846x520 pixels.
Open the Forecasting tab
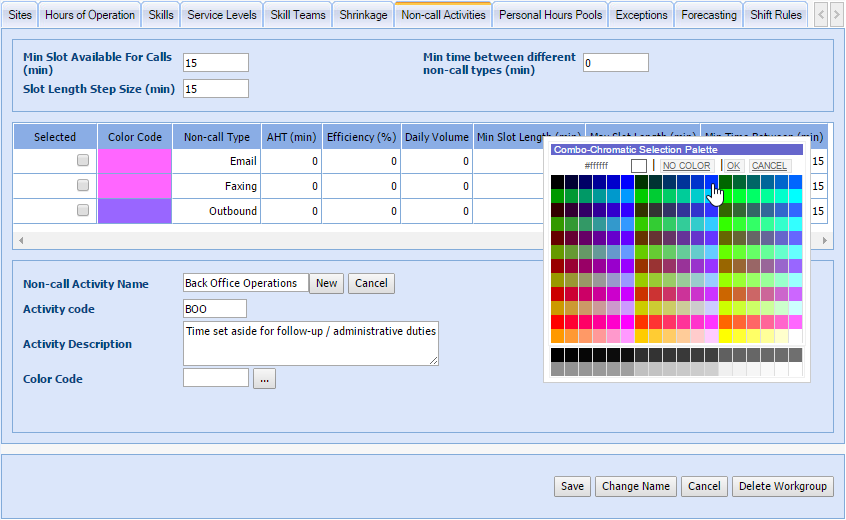709,15
